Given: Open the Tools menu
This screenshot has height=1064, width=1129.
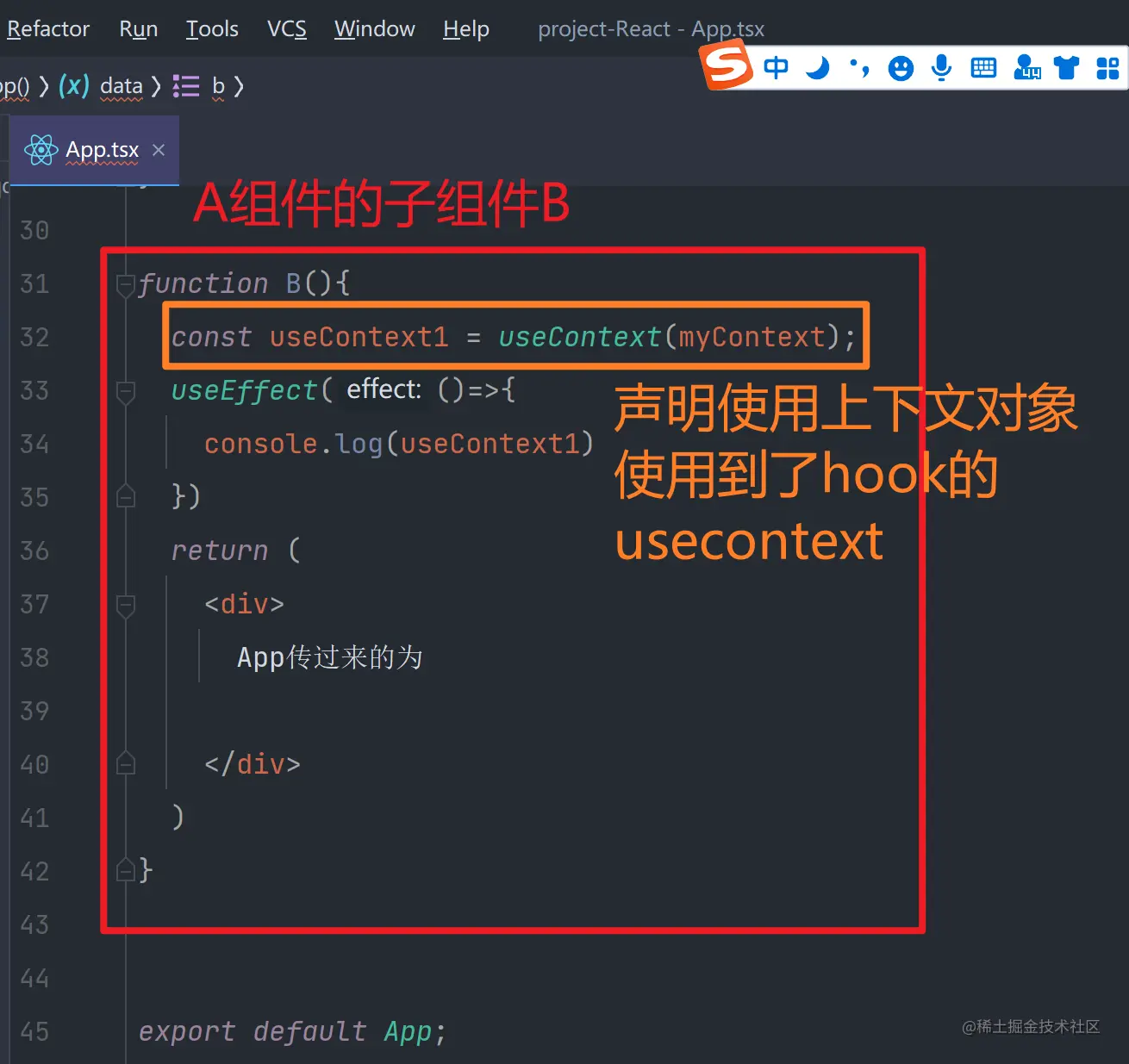Looking at the screenshot, I should (x=212, y=29).
